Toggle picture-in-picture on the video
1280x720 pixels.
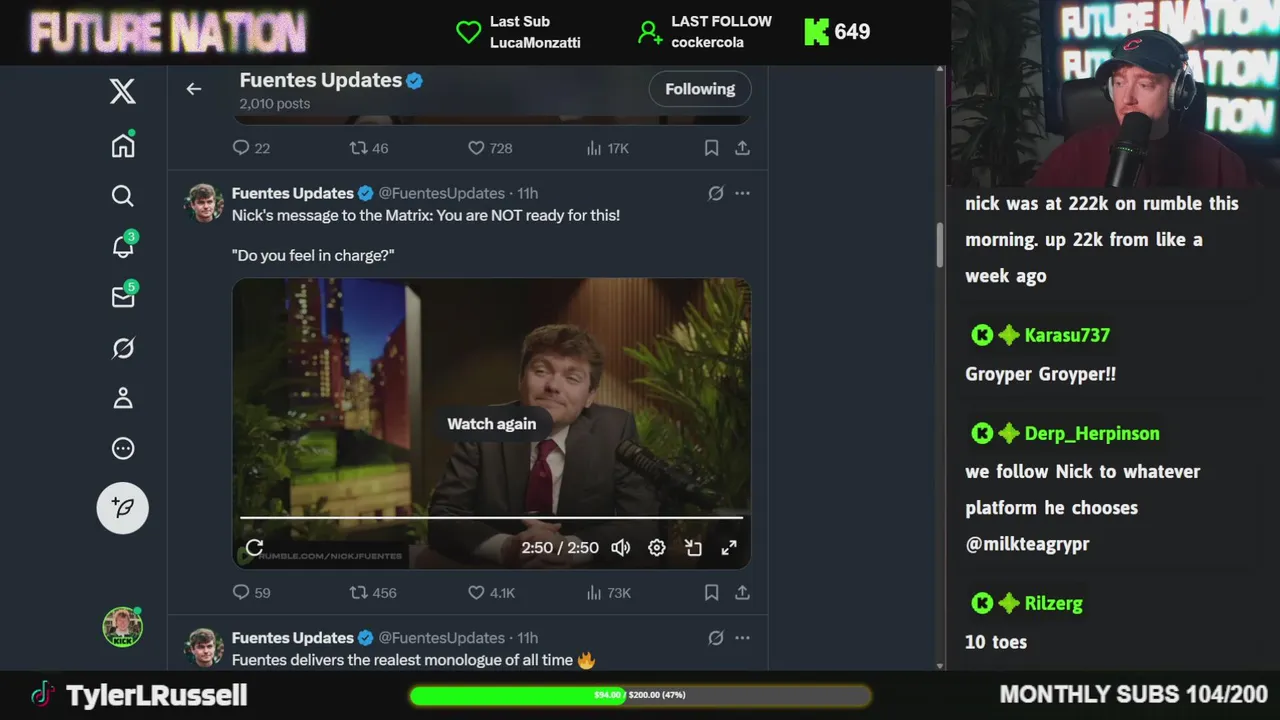[693, 548]
